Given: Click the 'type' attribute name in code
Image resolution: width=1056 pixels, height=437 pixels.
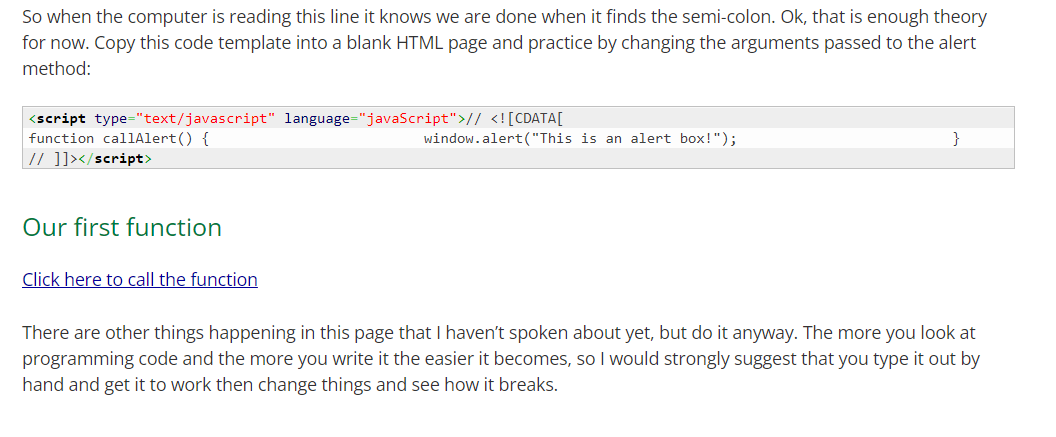Looking at the screenshot, I should 110,119.
